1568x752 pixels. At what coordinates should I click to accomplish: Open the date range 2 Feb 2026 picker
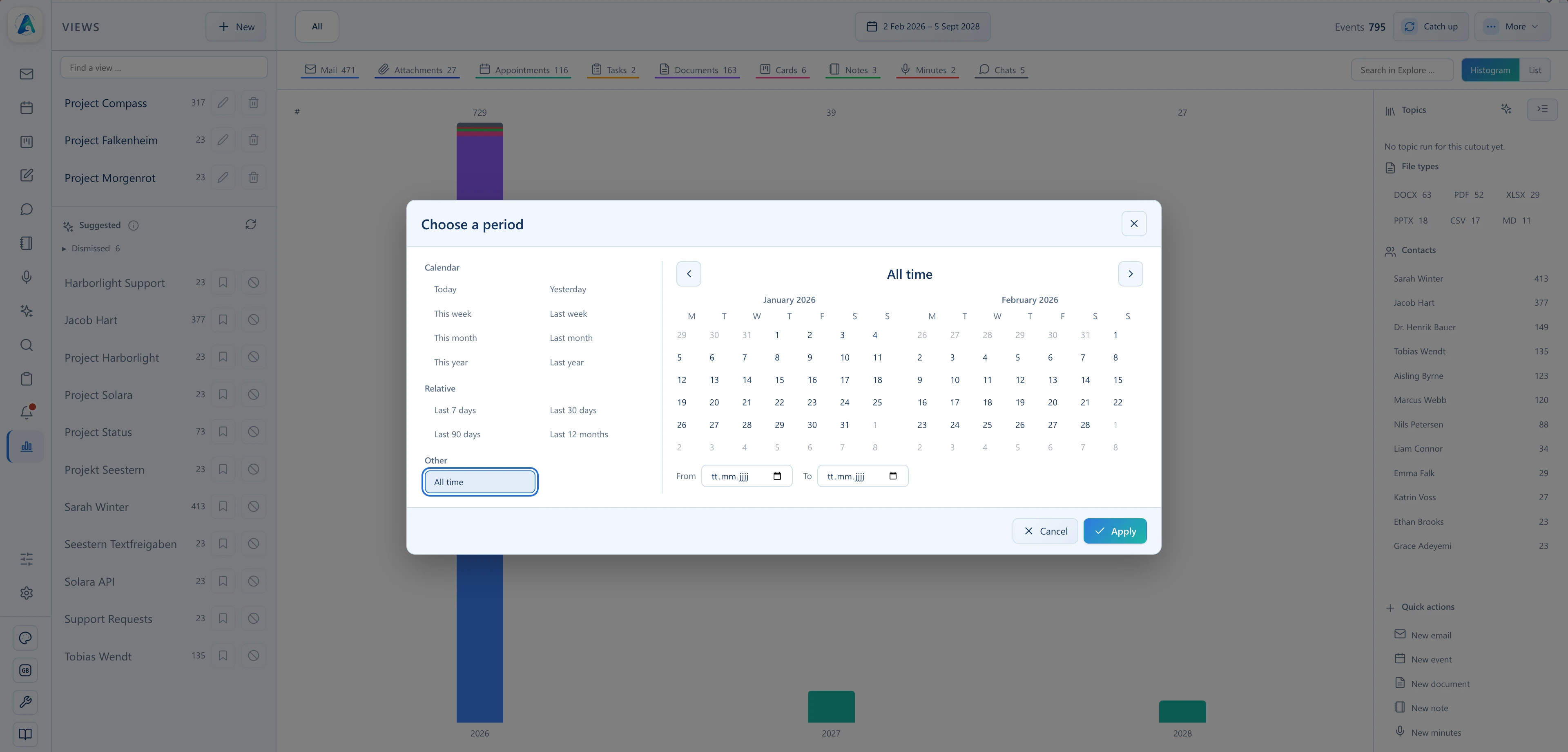point(922,26)
